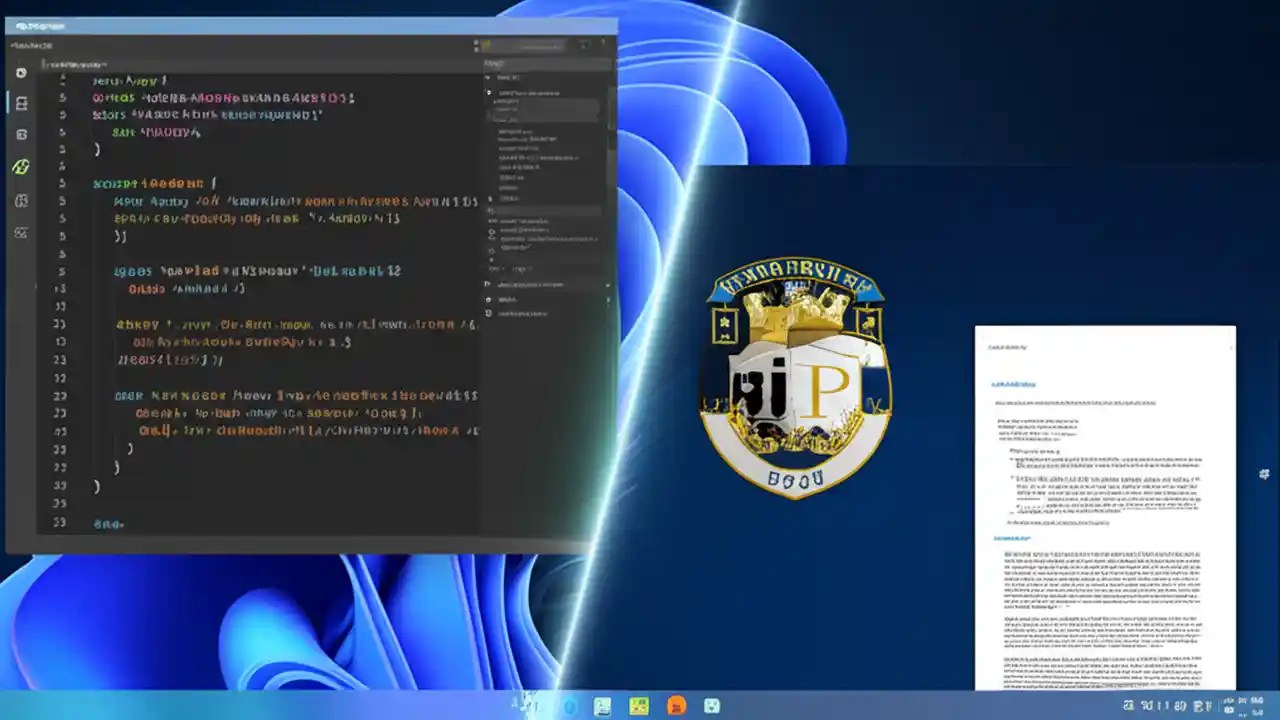Toggle word wrap via the panel toggle icon
The height and width of the screenshot is (720, 1280).
coord(604,45)
